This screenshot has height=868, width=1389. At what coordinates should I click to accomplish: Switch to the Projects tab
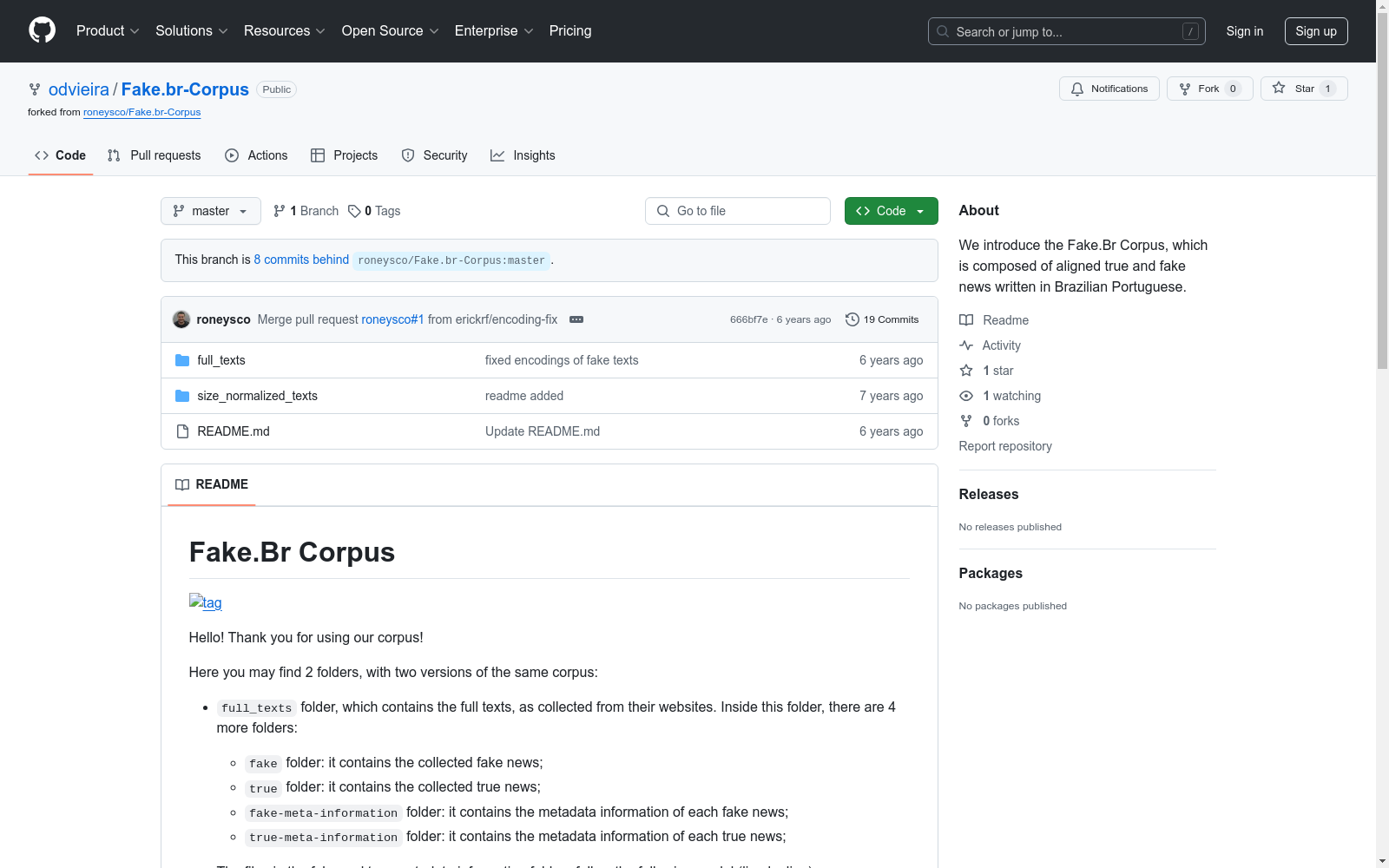pyautogui.click(x=345, y=155)
